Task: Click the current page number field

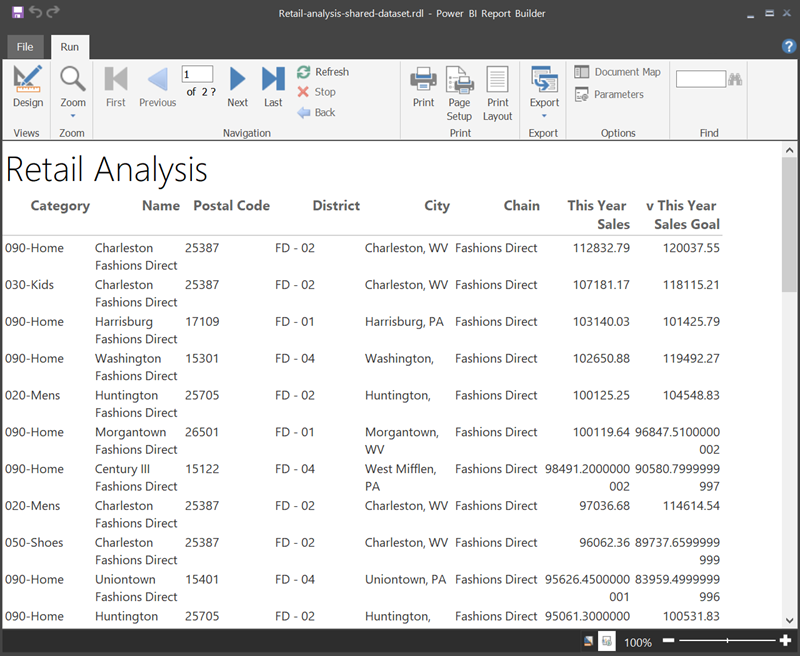Action: [x=197, y=74]
